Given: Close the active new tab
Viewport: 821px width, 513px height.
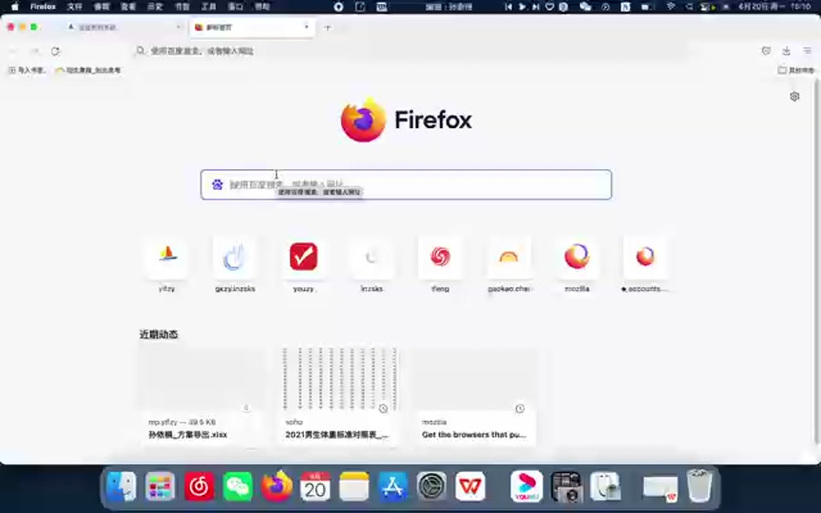Looking at the screenshot, I should pos(307,27).
